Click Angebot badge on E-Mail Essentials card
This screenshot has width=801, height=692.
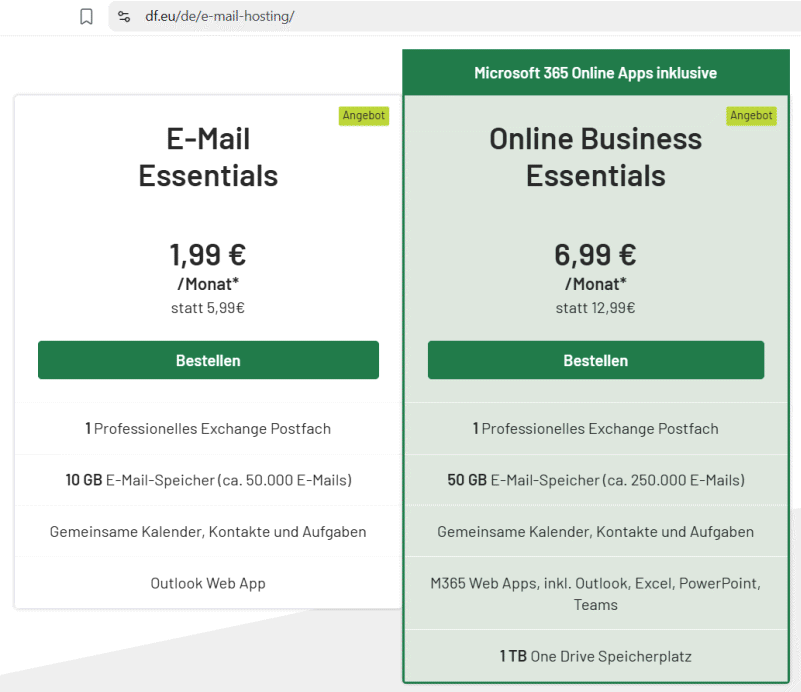coord(364,115)
